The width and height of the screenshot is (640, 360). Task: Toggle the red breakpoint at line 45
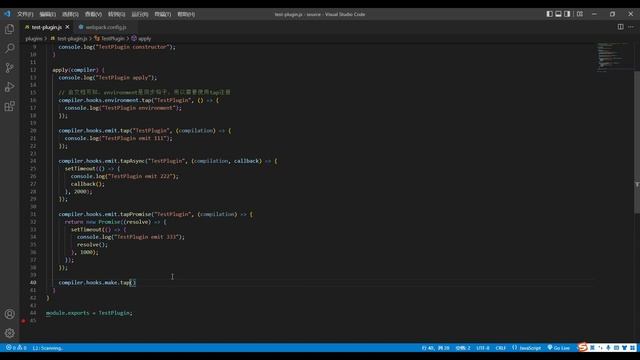coord(23,321)
